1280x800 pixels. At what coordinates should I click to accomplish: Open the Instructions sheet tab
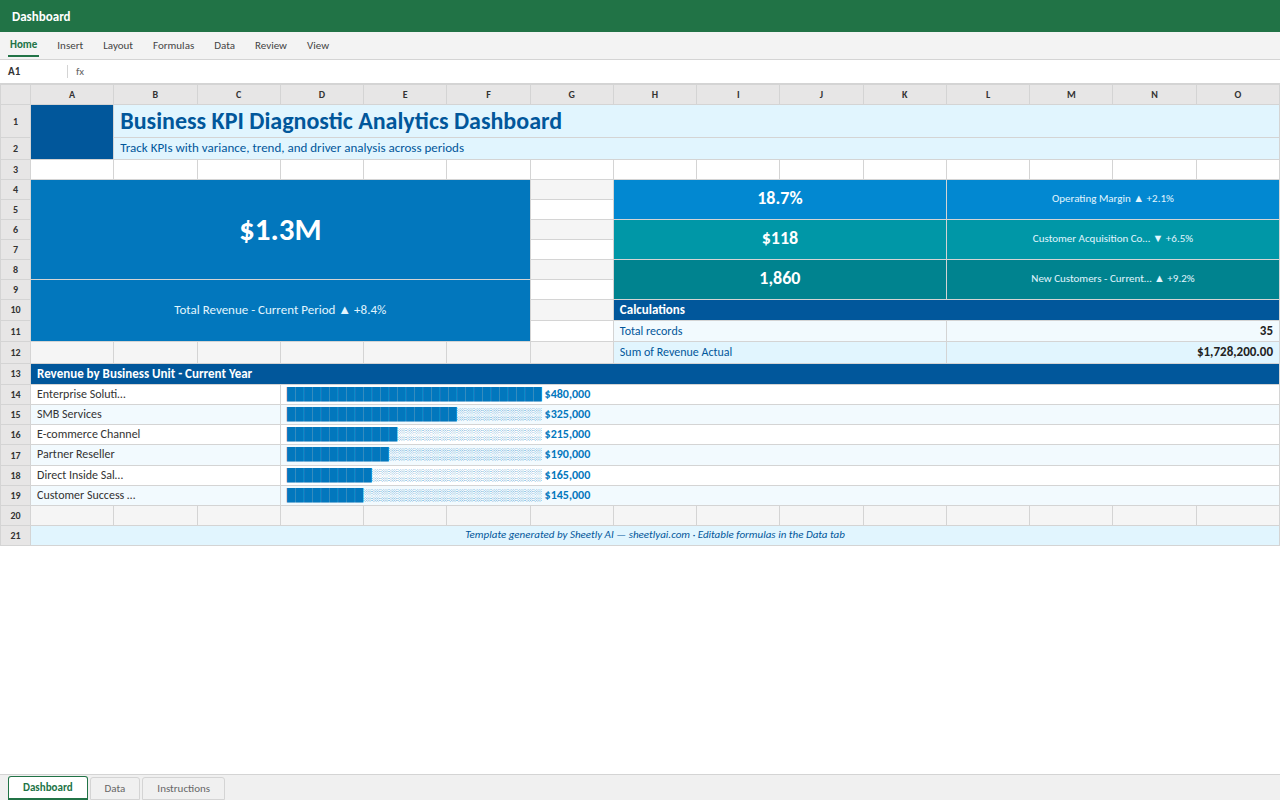coord(184,789)
